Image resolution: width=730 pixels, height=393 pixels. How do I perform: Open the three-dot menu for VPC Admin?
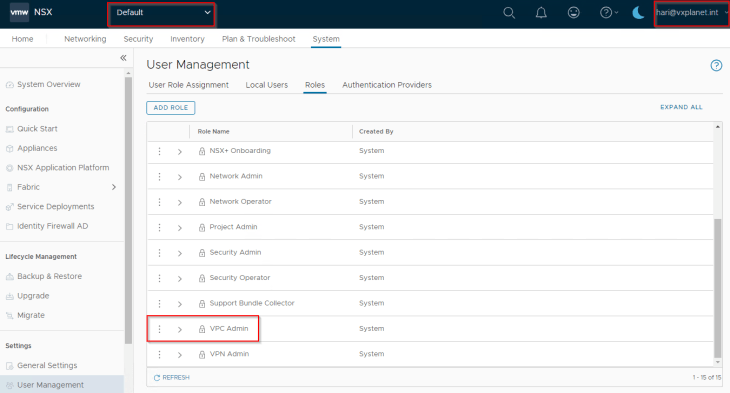click(159, 329)
